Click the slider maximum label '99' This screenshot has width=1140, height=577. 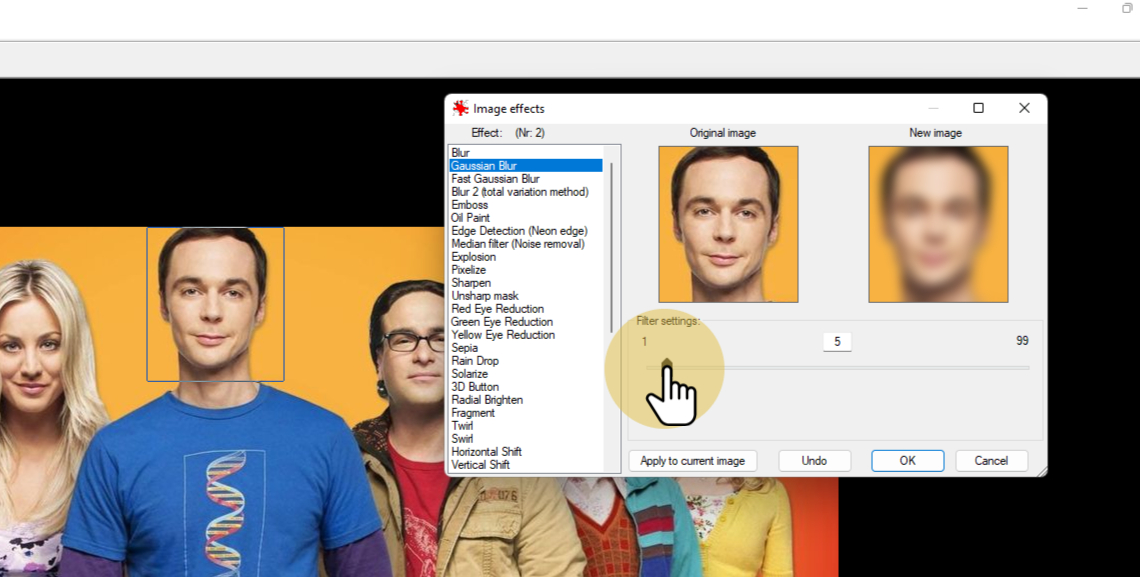pyautogui.click(x=1022, y=341)
